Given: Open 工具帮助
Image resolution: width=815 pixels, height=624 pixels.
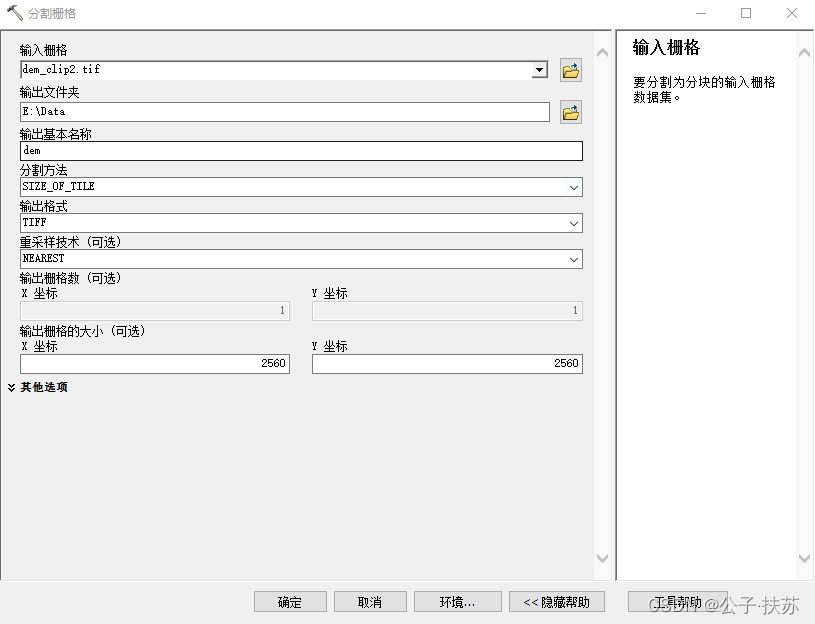Looking at the screenshot, I should point(677,602).
